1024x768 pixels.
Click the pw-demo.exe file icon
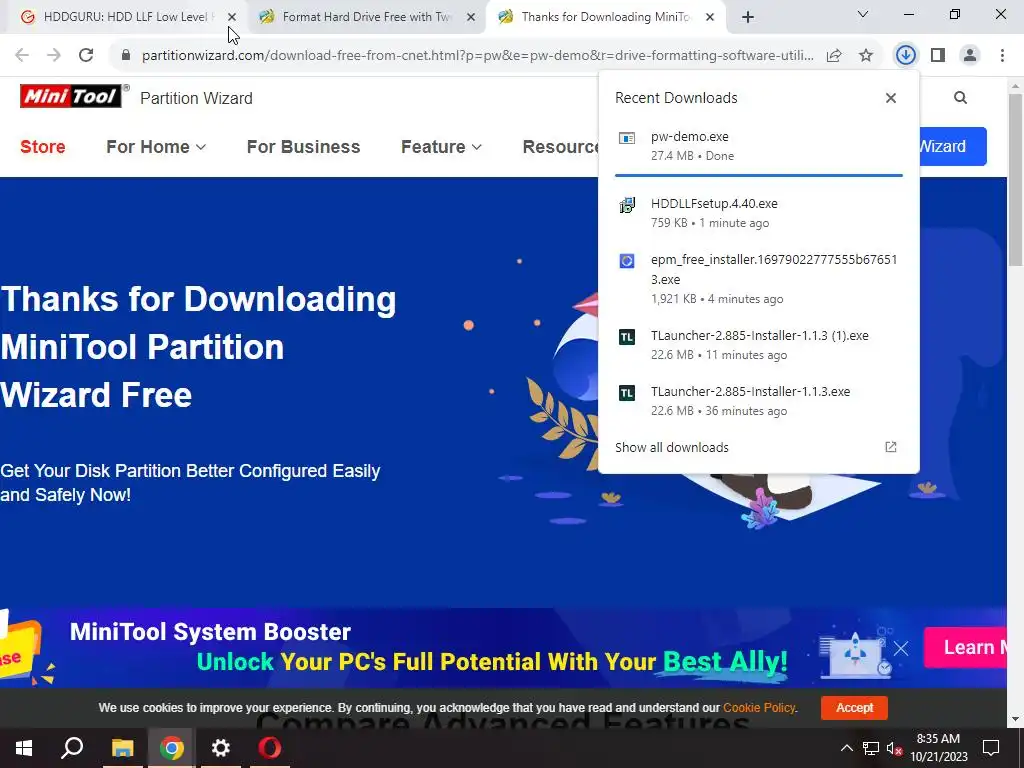click(x=627, y=138)
